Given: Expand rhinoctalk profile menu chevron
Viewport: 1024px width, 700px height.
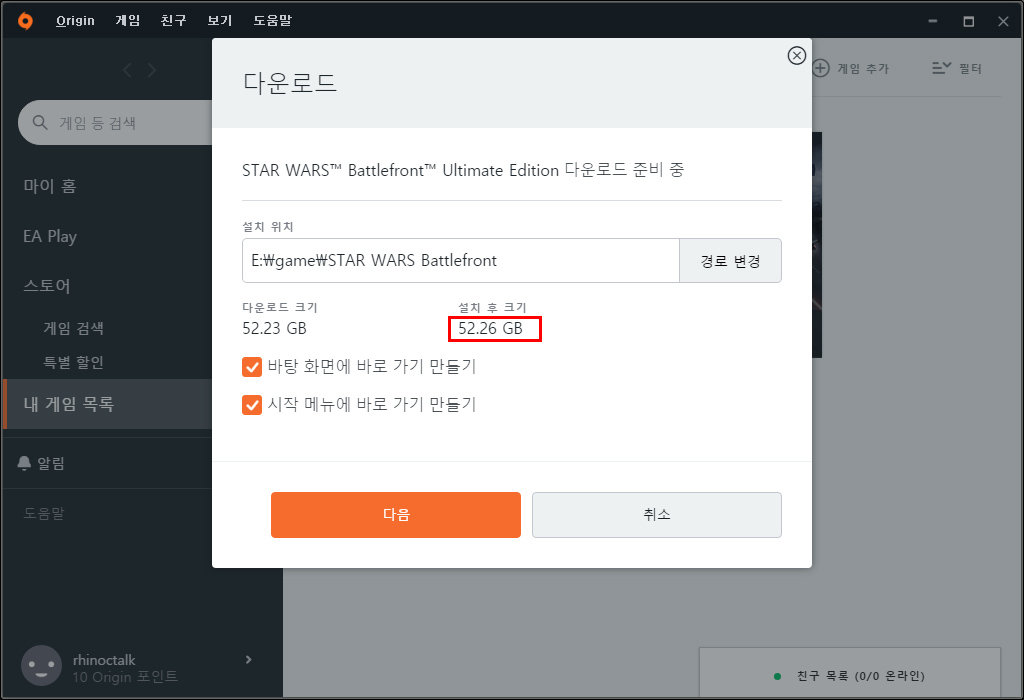Looking at the screenshot, I should 248,660.
